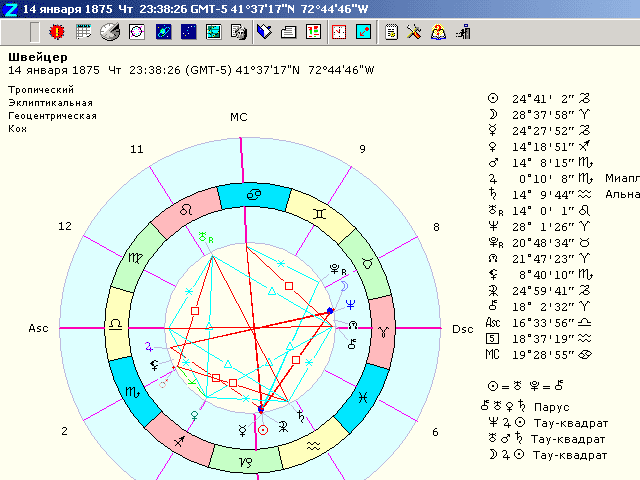This screenshot has width=640, height=480.
Task: Click house number 6 label
Action: tap(436, 432)
